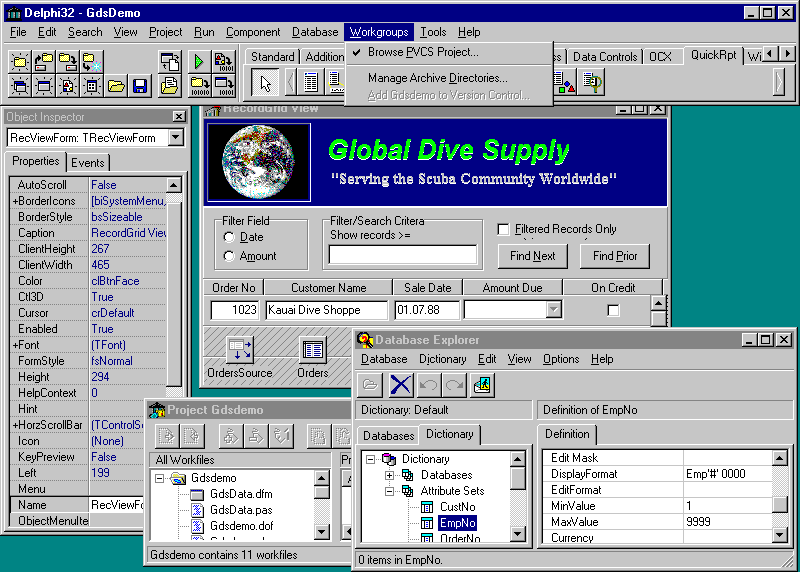Click the Open file folder icon in main toolbar

(x=116, y=85)
